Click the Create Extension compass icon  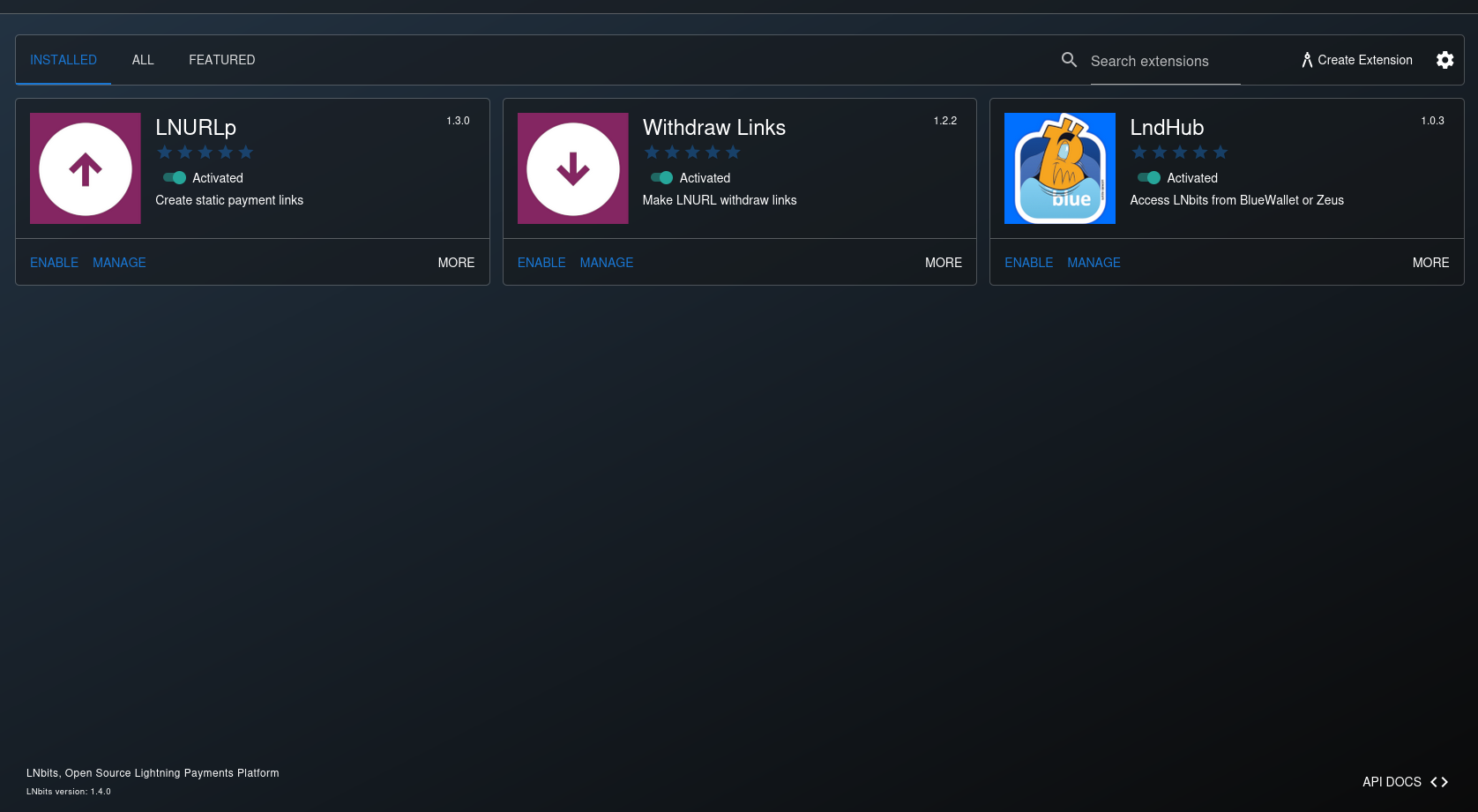(x=1306, y=59)
